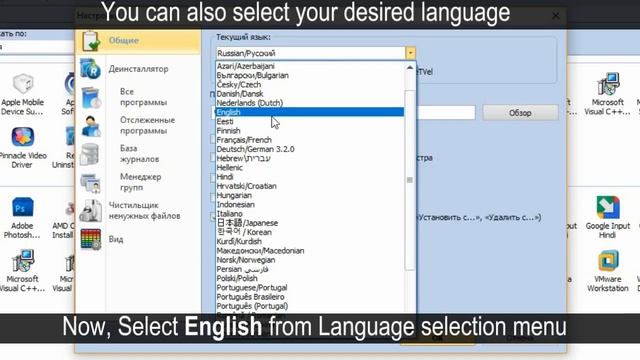Click the language list scrollbar thumb

(410, 180)
